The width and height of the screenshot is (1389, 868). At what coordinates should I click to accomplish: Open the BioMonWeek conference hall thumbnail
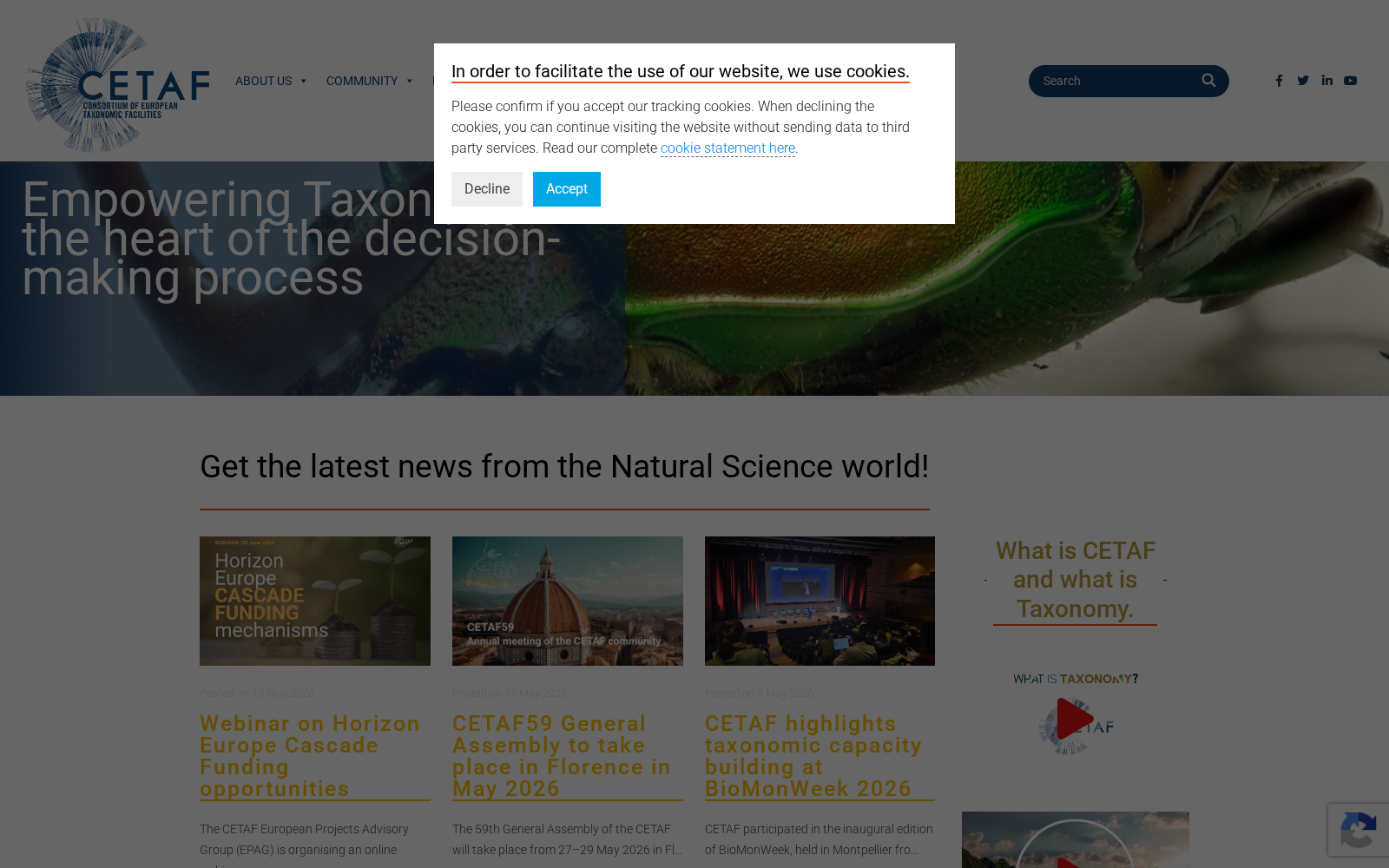tap(820, 601)
